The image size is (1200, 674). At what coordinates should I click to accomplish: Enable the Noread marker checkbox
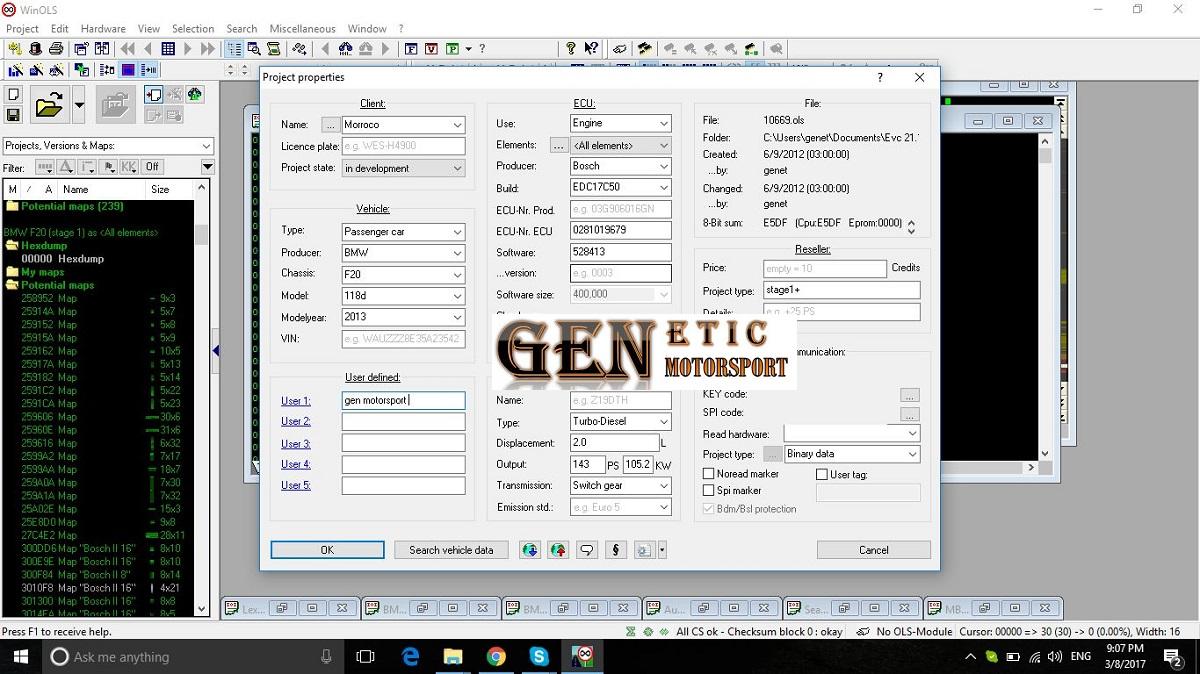pos(709,474)
